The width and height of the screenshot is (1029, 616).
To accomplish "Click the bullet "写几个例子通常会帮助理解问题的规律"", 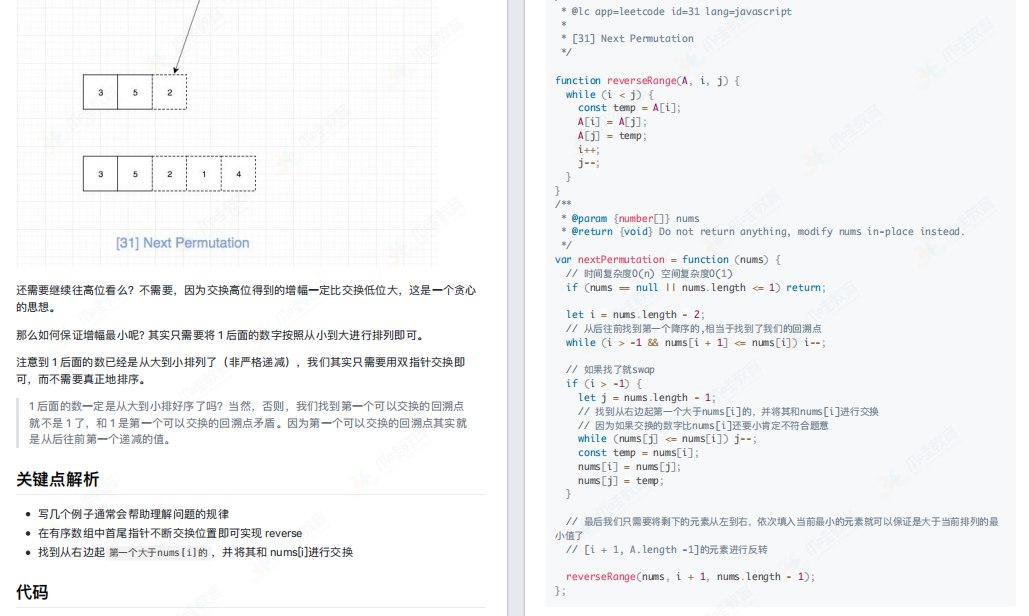I will pyautogui.click(x=133, y=514).
